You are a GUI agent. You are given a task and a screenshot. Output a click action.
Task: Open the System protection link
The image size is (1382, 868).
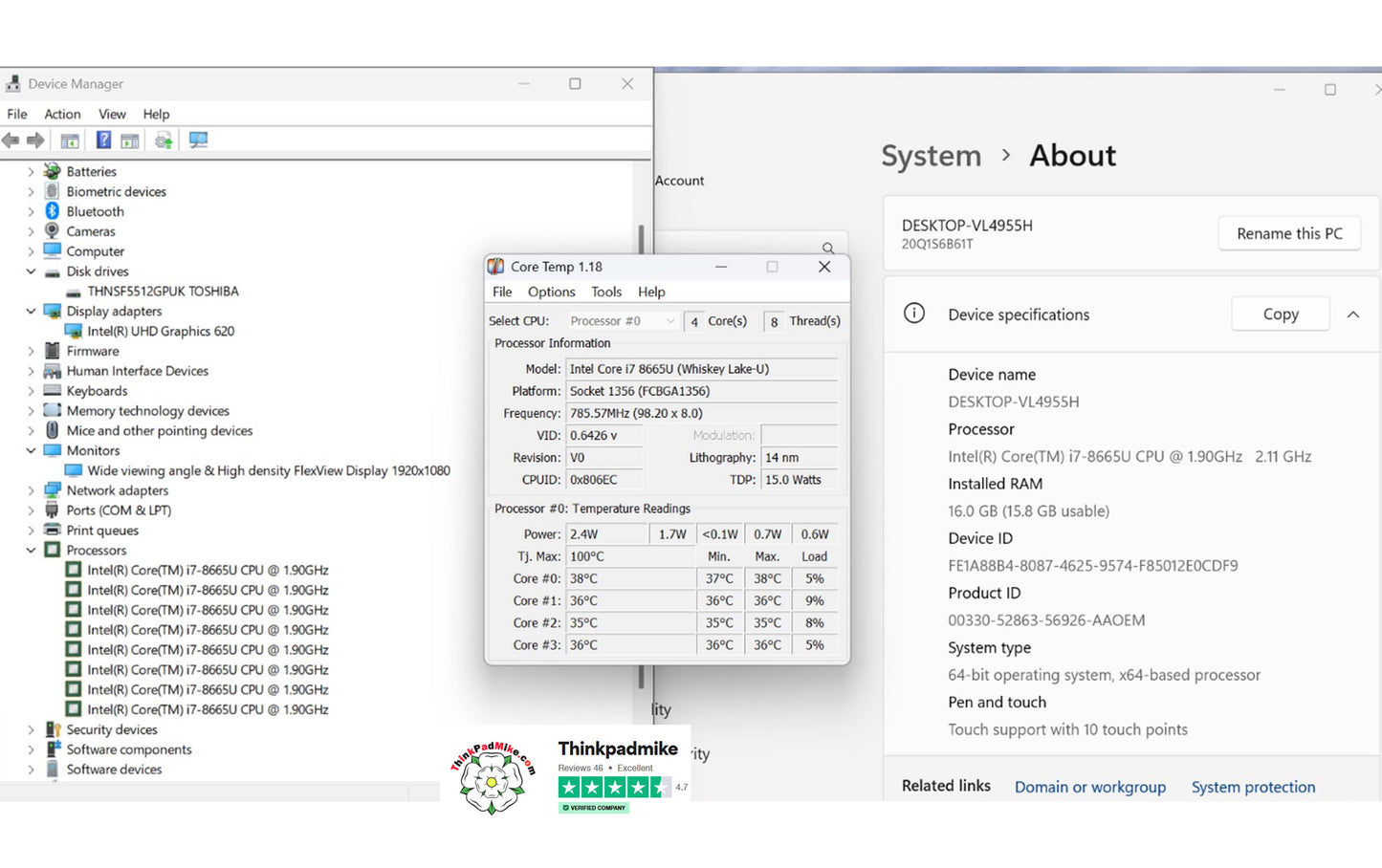coord(1253,787)
